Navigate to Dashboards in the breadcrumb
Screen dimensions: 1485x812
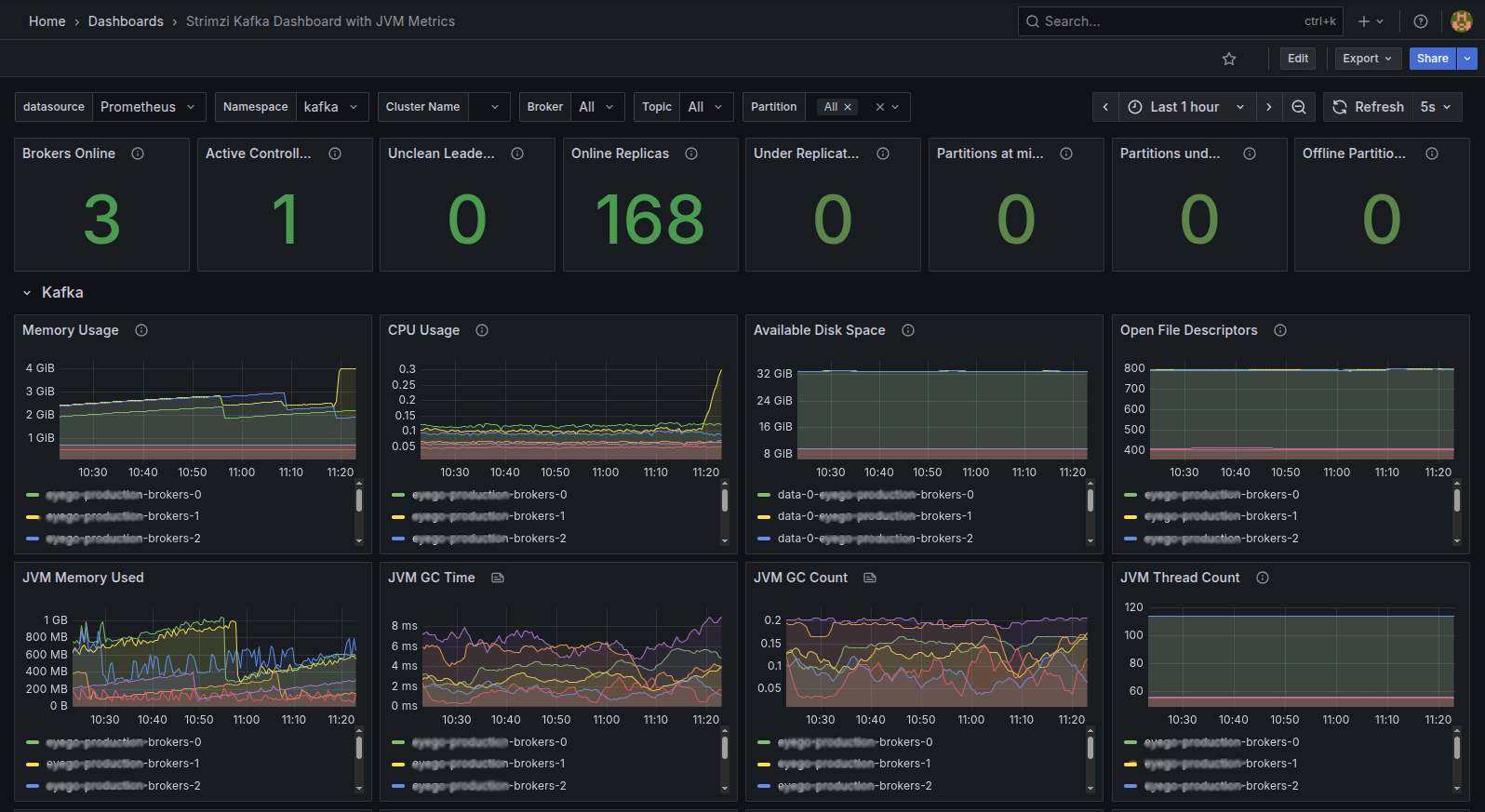click(x=126, y=21)
